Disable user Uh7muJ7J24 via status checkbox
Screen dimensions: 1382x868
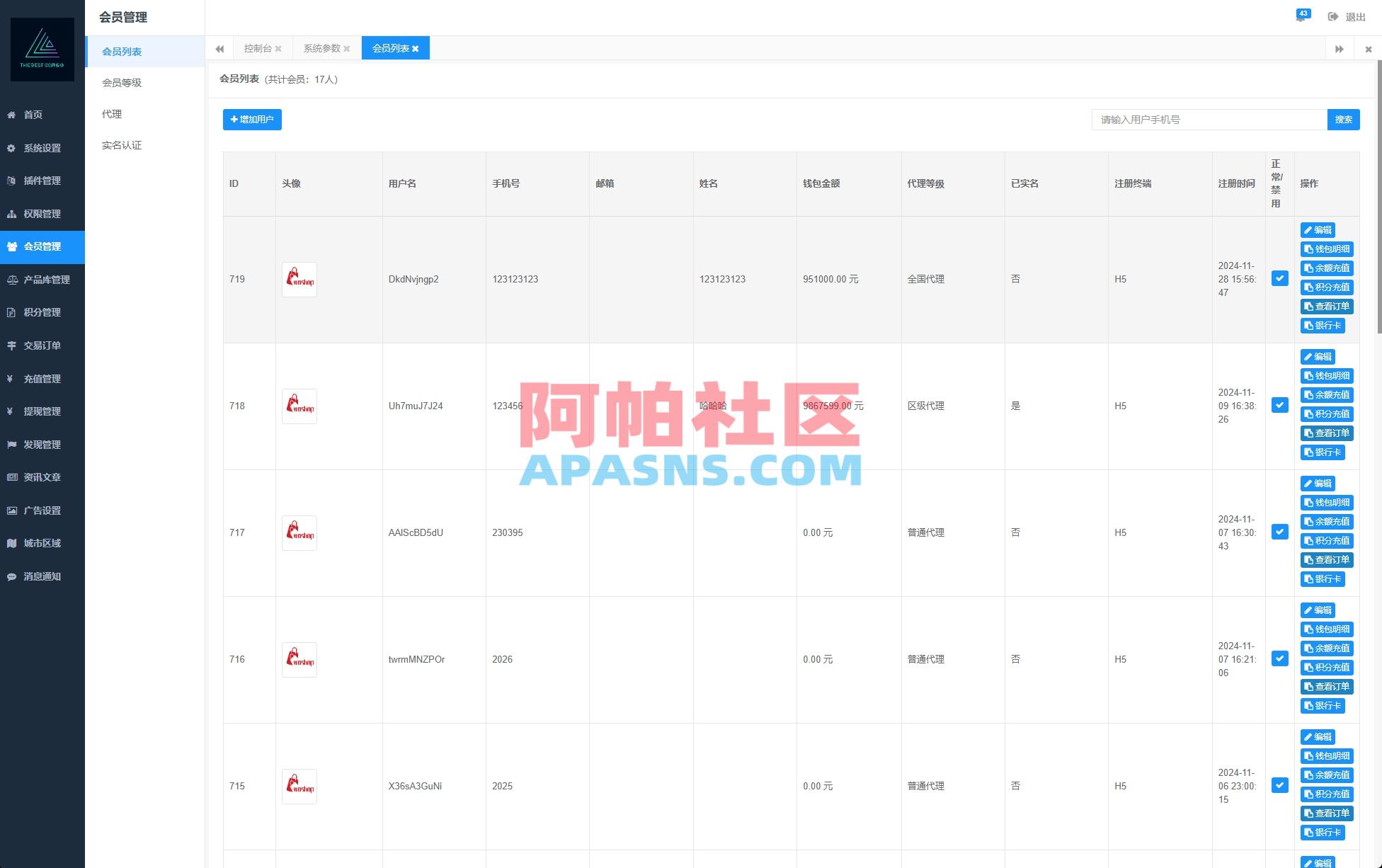pyautogui.click(x=1279, y=405)
